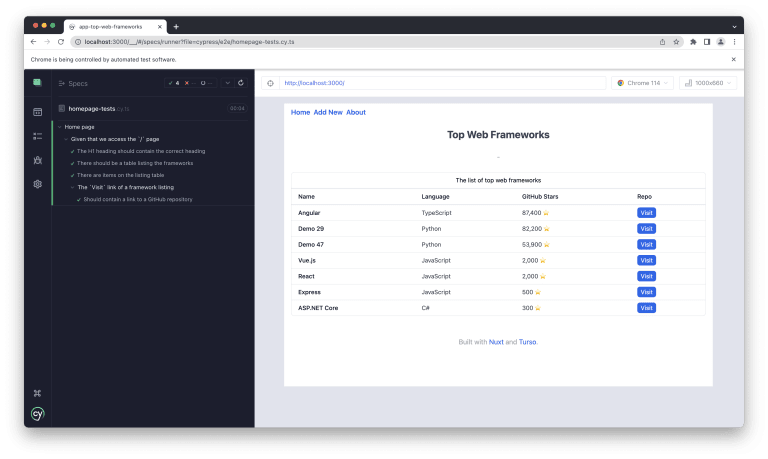Collapse 'Given that we access' suite

click(66, 139)
